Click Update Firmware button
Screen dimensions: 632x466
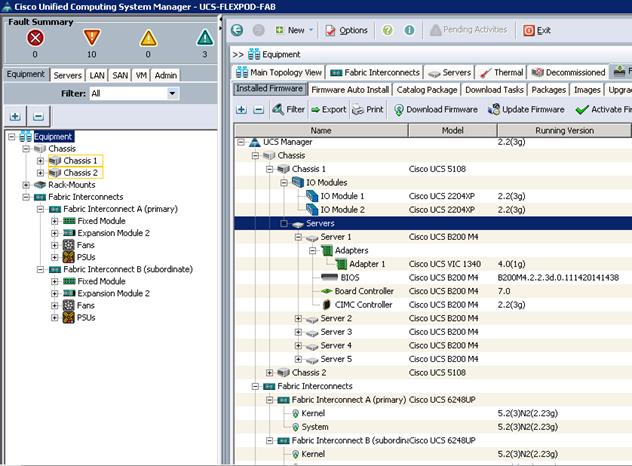(x=526, y=109)
